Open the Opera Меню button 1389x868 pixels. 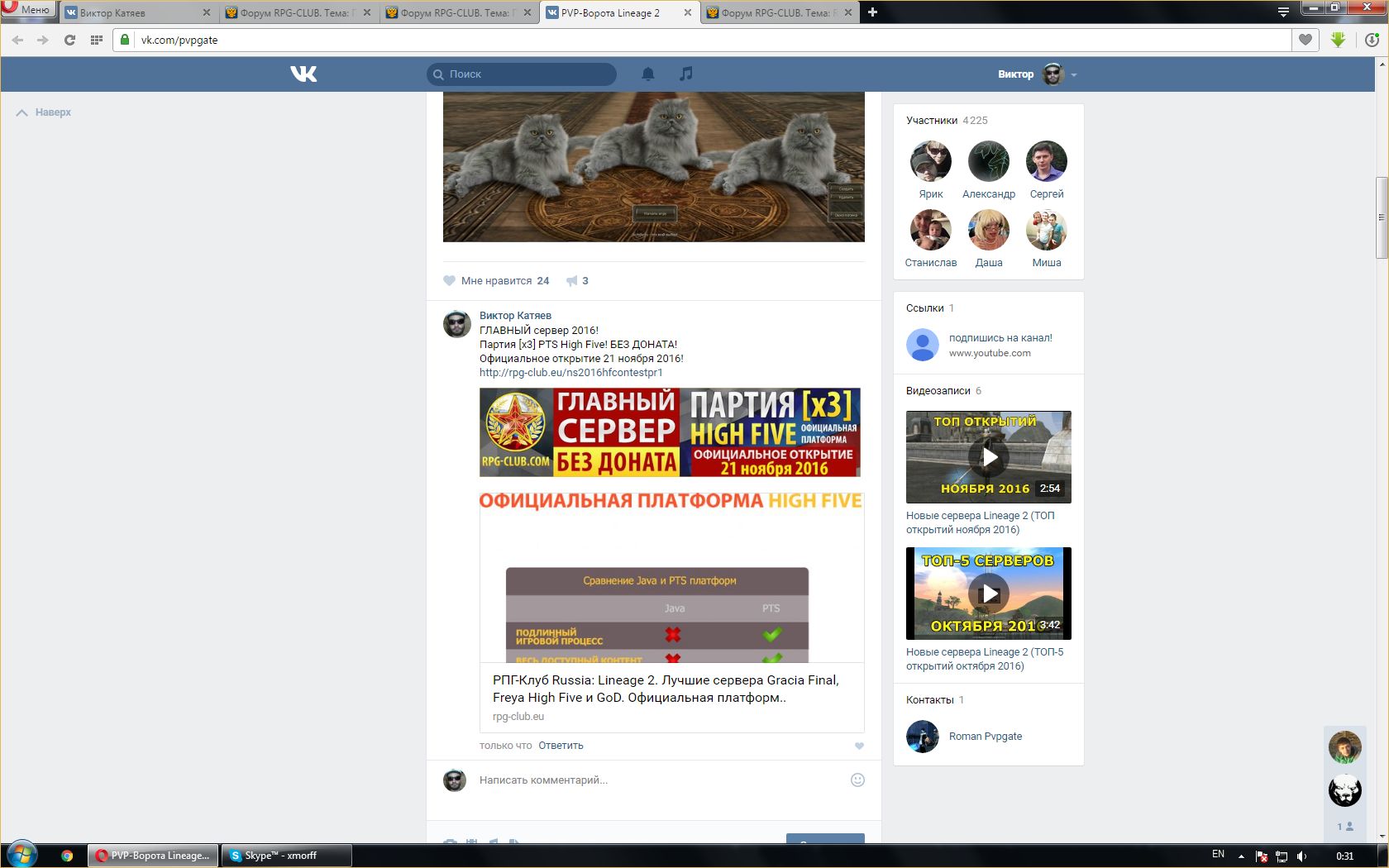[x=28, y=10]
